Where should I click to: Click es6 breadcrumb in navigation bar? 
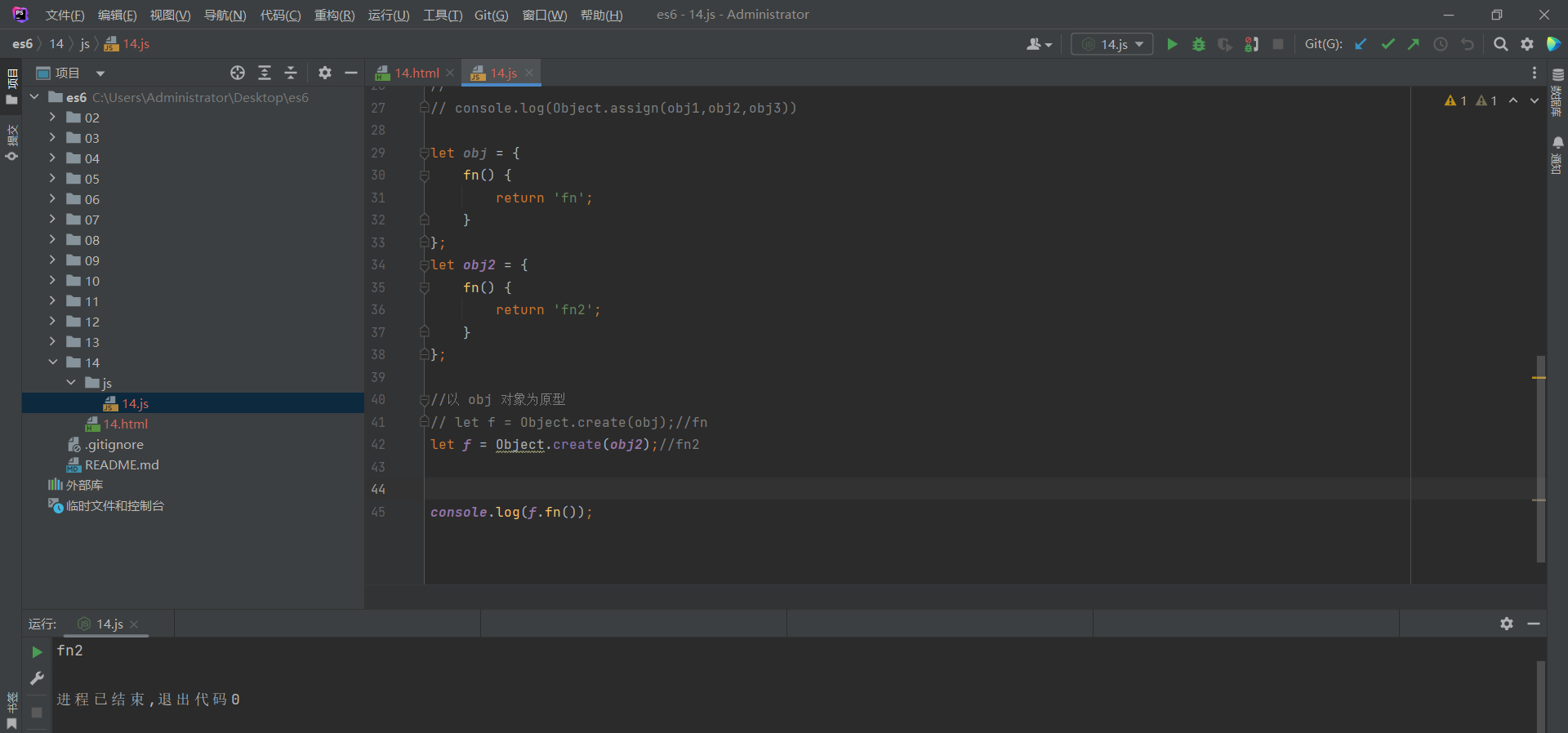pos(22,44)
